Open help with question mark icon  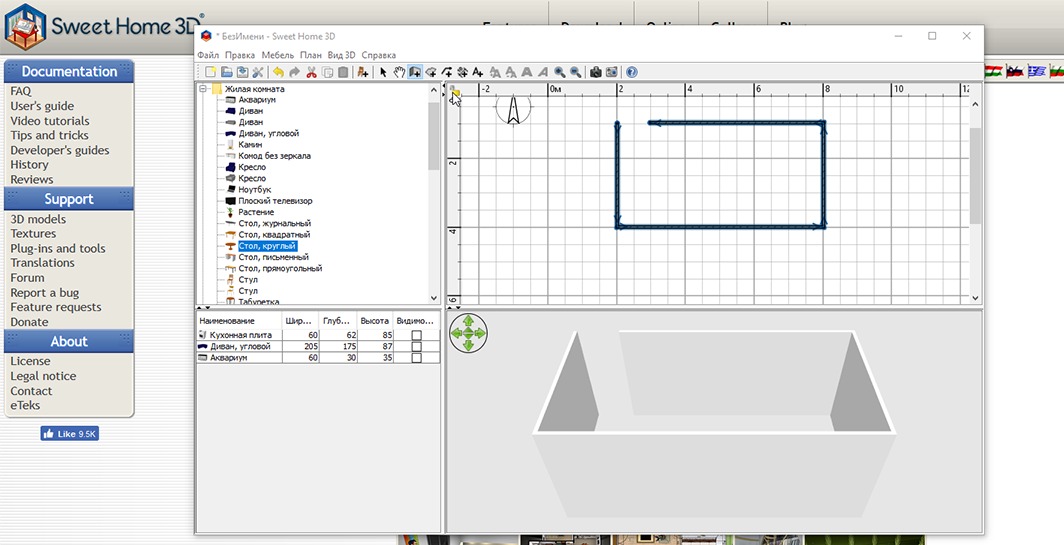[x=632, y=72]
